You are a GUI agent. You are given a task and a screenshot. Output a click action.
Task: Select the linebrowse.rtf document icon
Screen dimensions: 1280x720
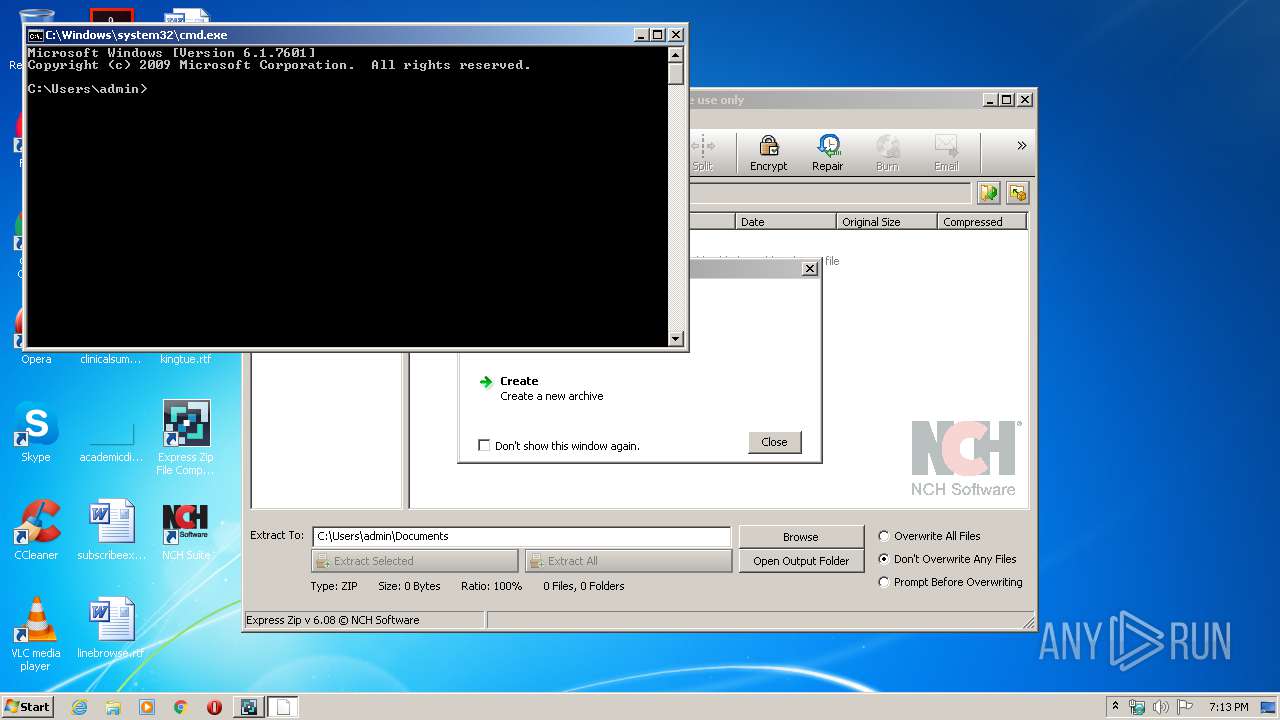111,628
